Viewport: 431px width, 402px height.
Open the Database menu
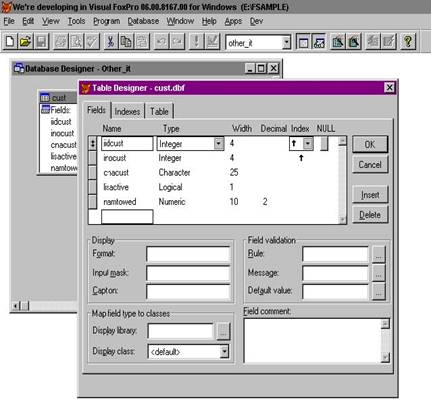coord(143,21)
